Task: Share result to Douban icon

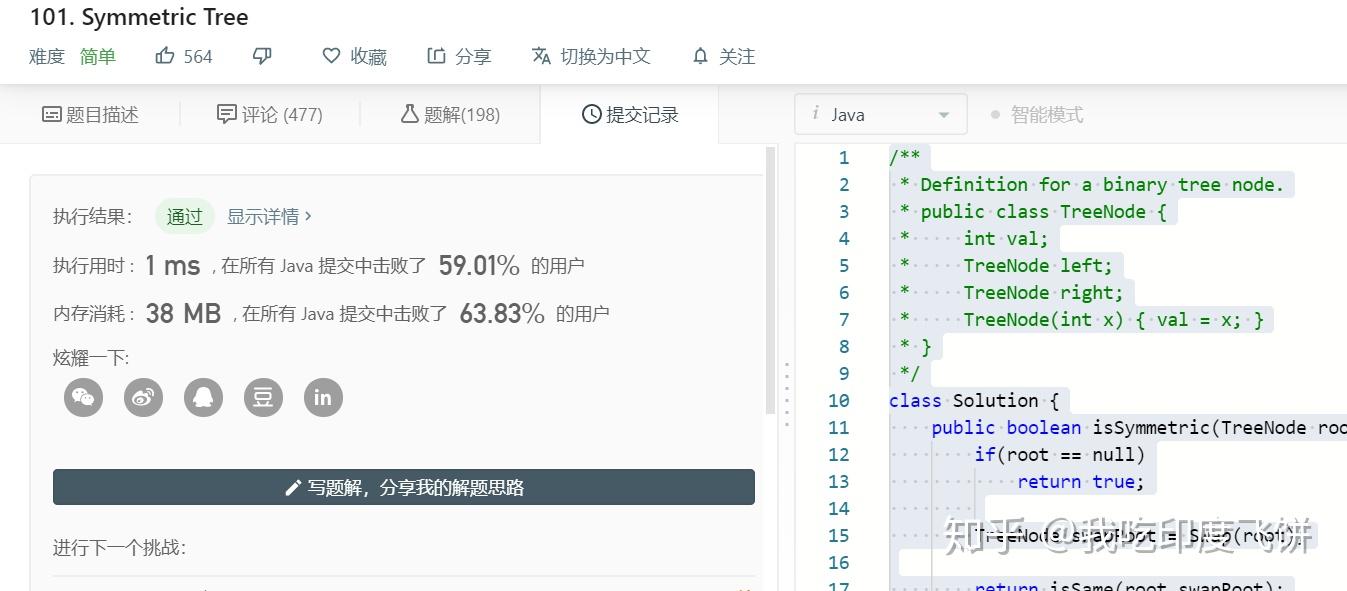Action: (263, 397)
